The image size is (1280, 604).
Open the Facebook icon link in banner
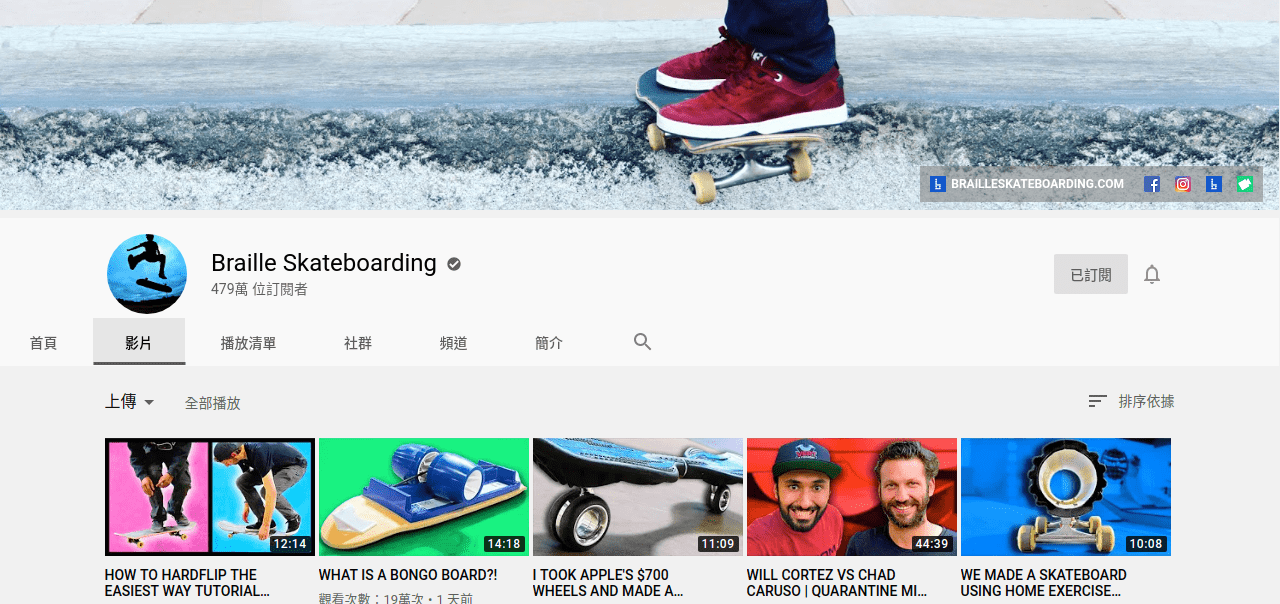tap(1152, 184)
